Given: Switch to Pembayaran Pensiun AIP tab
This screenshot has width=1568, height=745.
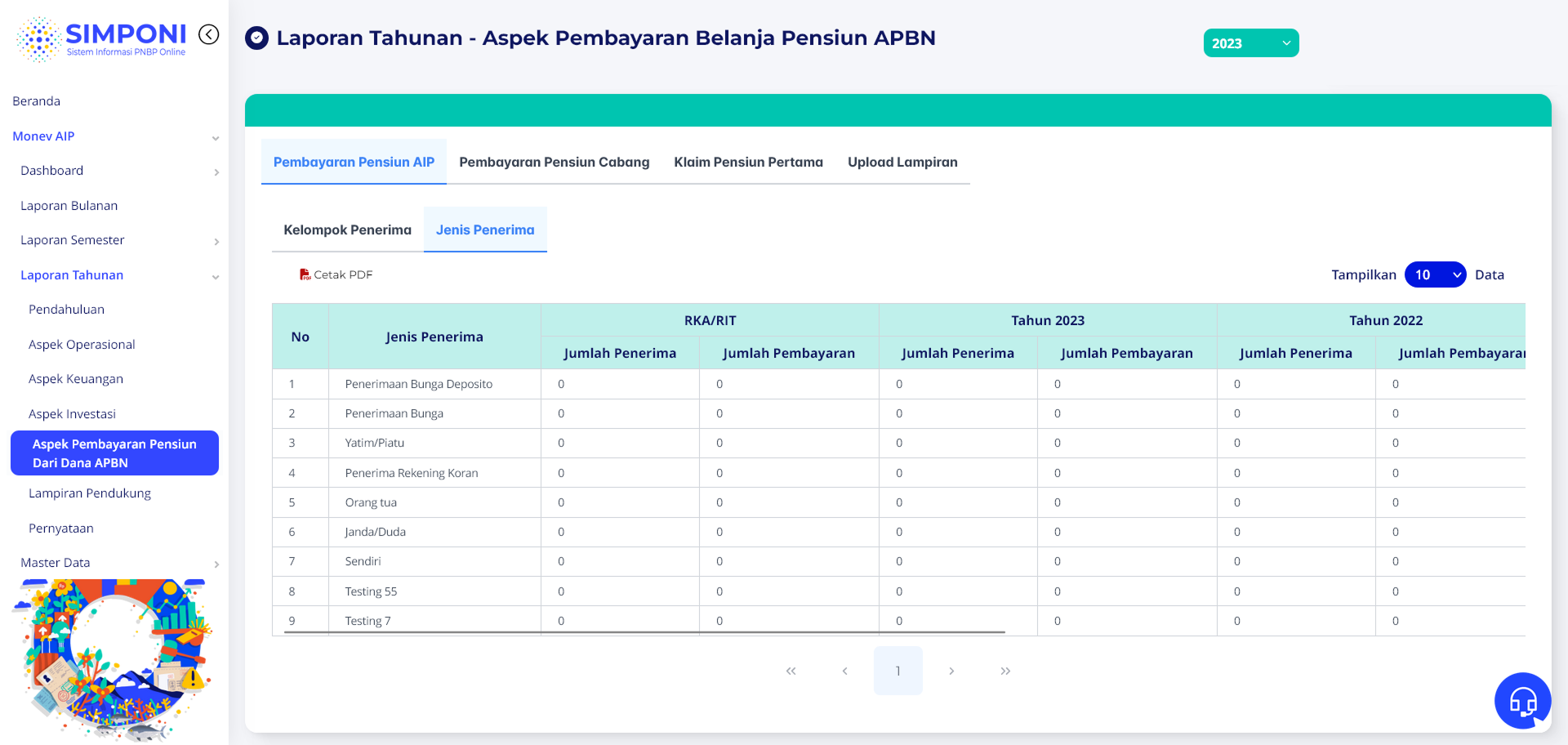Looking at the screenshot, I should click(x=354, y=162).
